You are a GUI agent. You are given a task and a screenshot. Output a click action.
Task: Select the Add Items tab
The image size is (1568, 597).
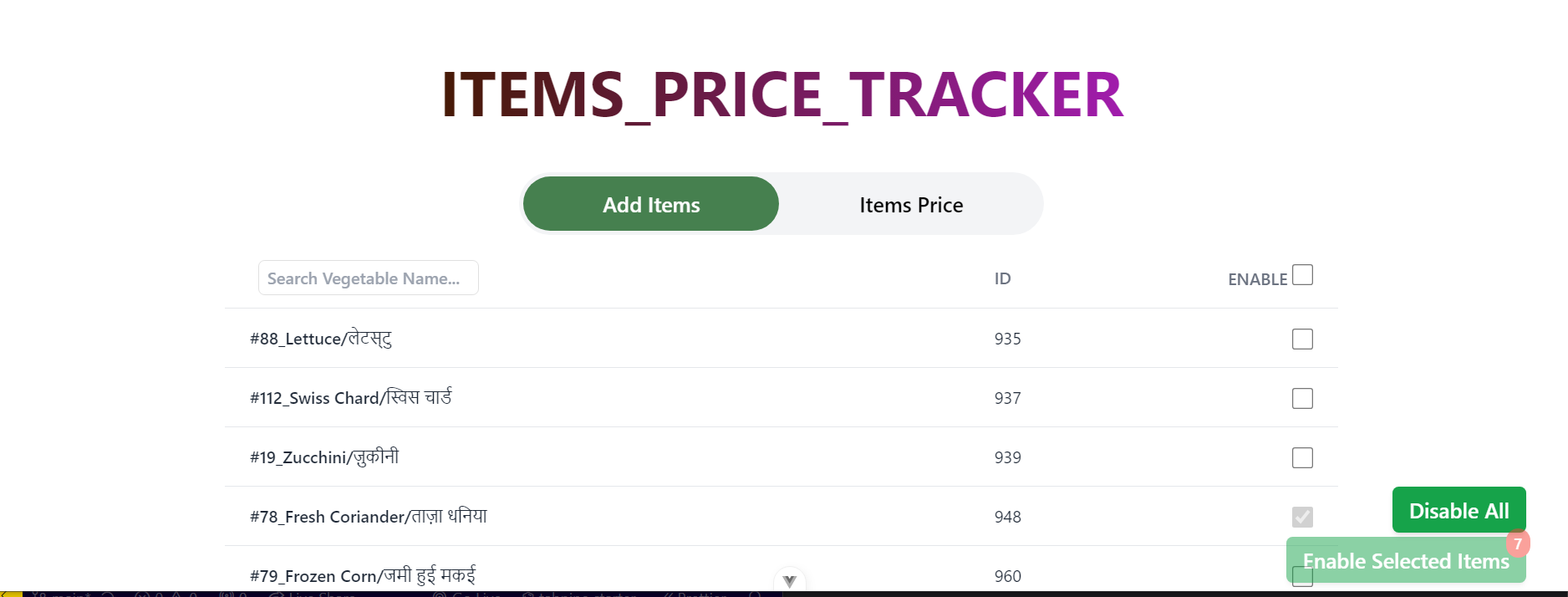tap(650, 204)
